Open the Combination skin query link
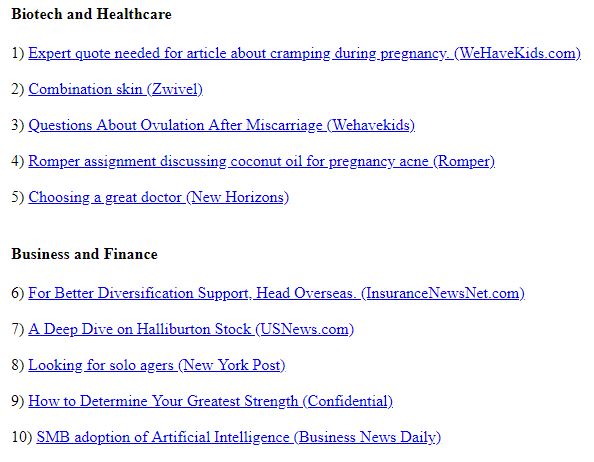Image resolution: width=594 pixels, height=462 pixels. tap(115, 89)
